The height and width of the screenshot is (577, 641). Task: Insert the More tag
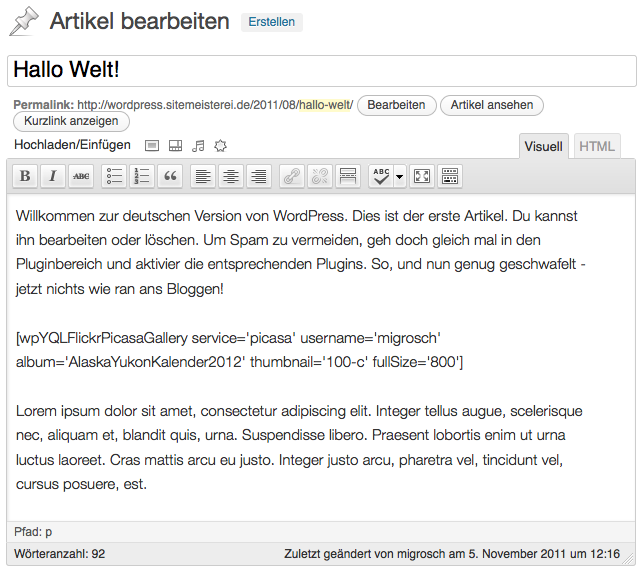point(348,176)
